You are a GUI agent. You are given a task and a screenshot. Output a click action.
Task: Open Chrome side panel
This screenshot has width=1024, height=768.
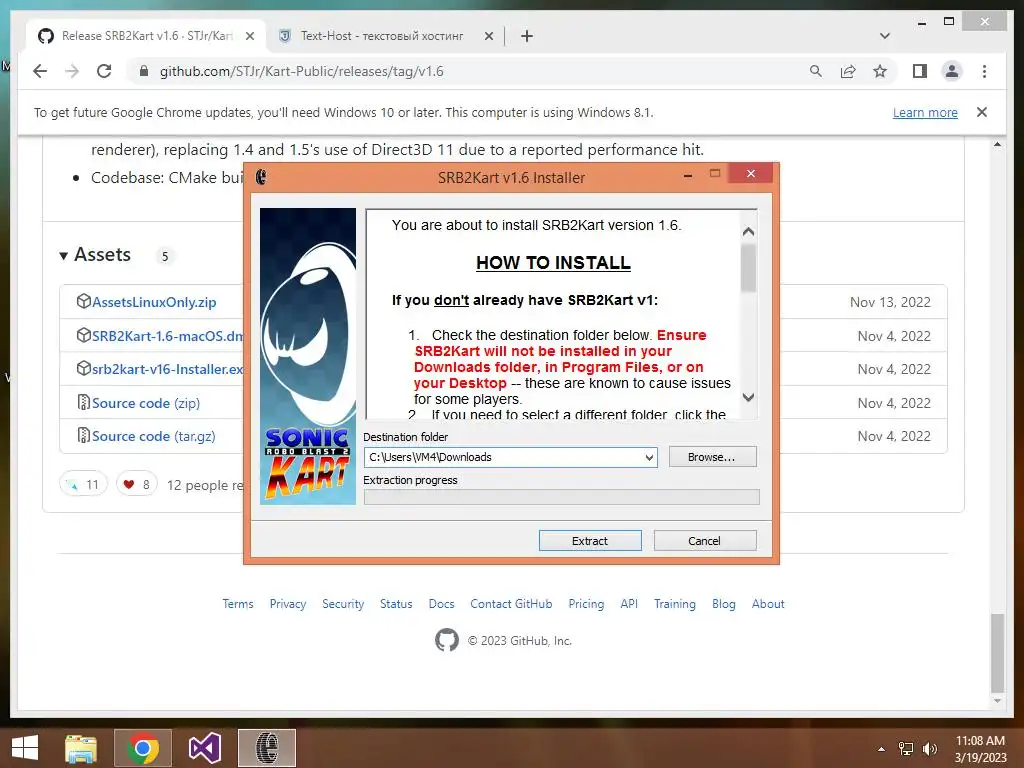pyautogui.click(x=920, y=71)
